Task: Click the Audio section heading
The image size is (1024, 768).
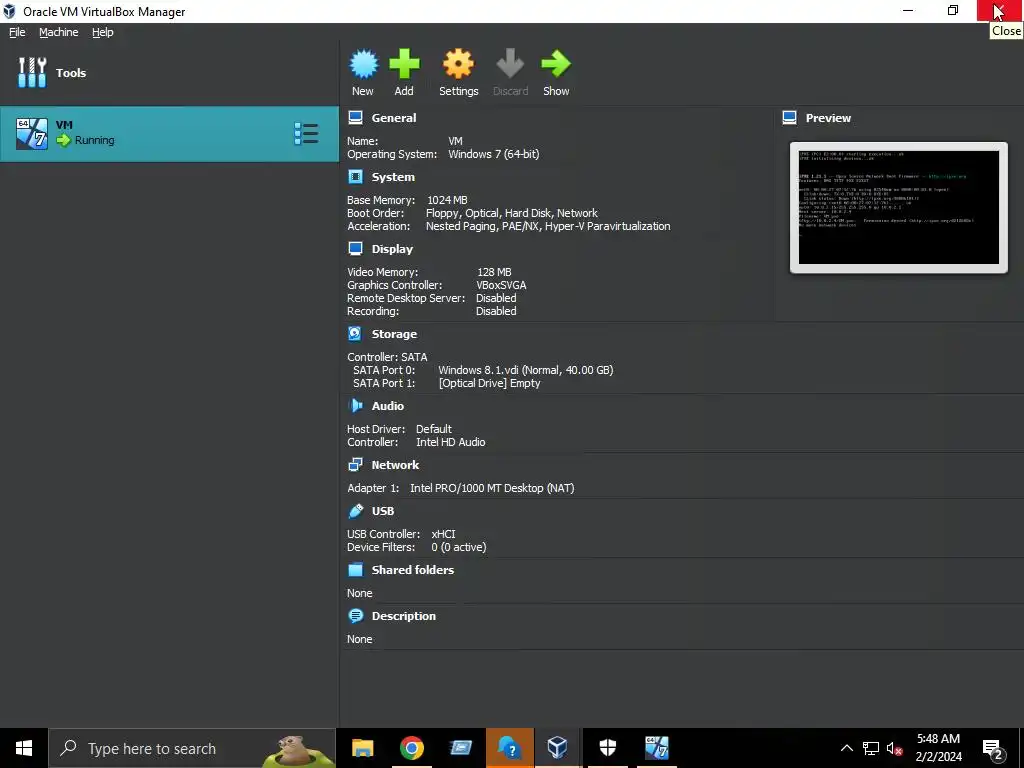Action: pos(388,406)
